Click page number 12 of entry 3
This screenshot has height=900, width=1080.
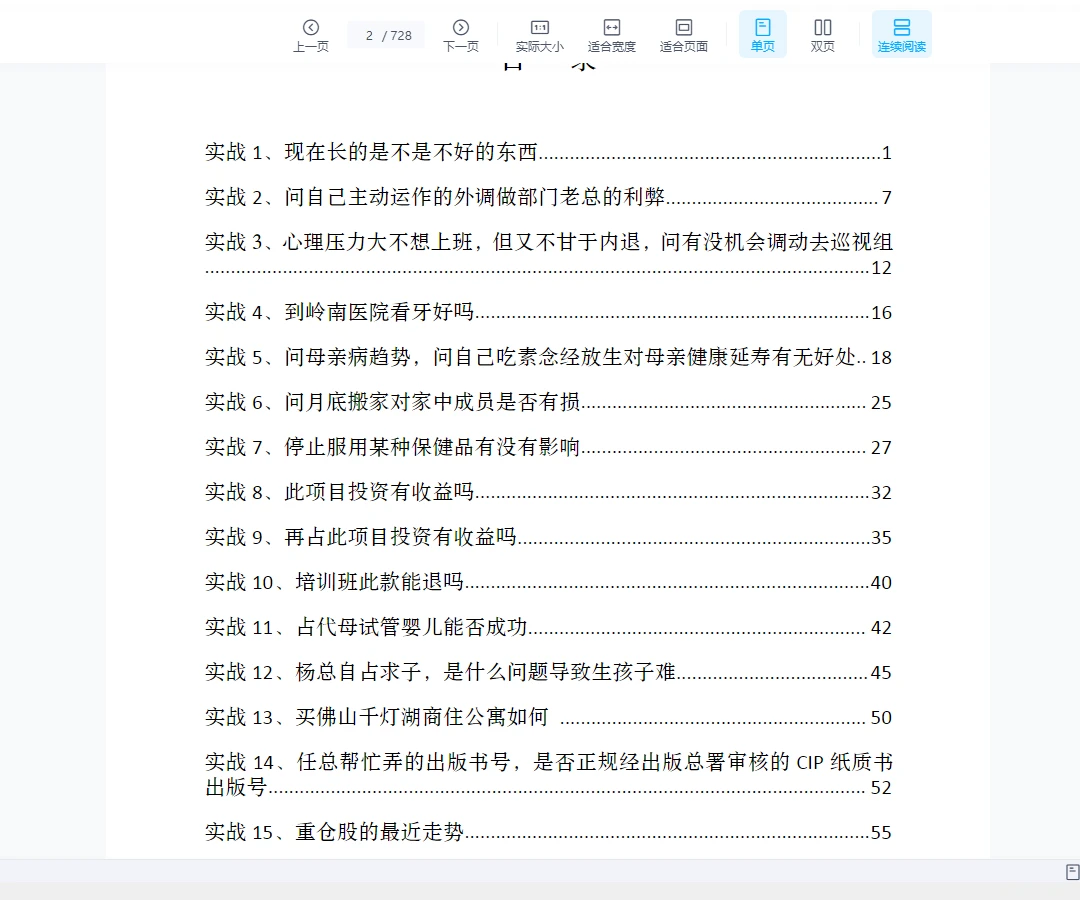881,268
